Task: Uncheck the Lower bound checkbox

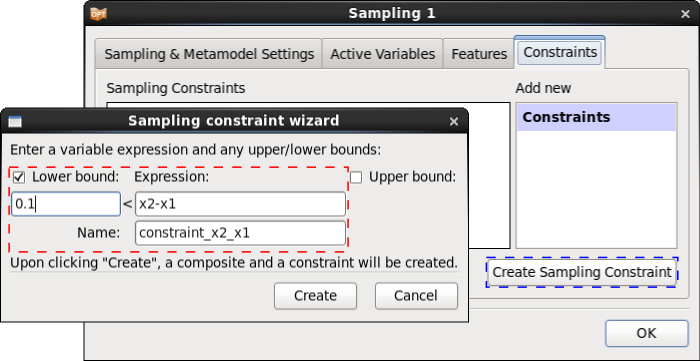Action: 19,178
